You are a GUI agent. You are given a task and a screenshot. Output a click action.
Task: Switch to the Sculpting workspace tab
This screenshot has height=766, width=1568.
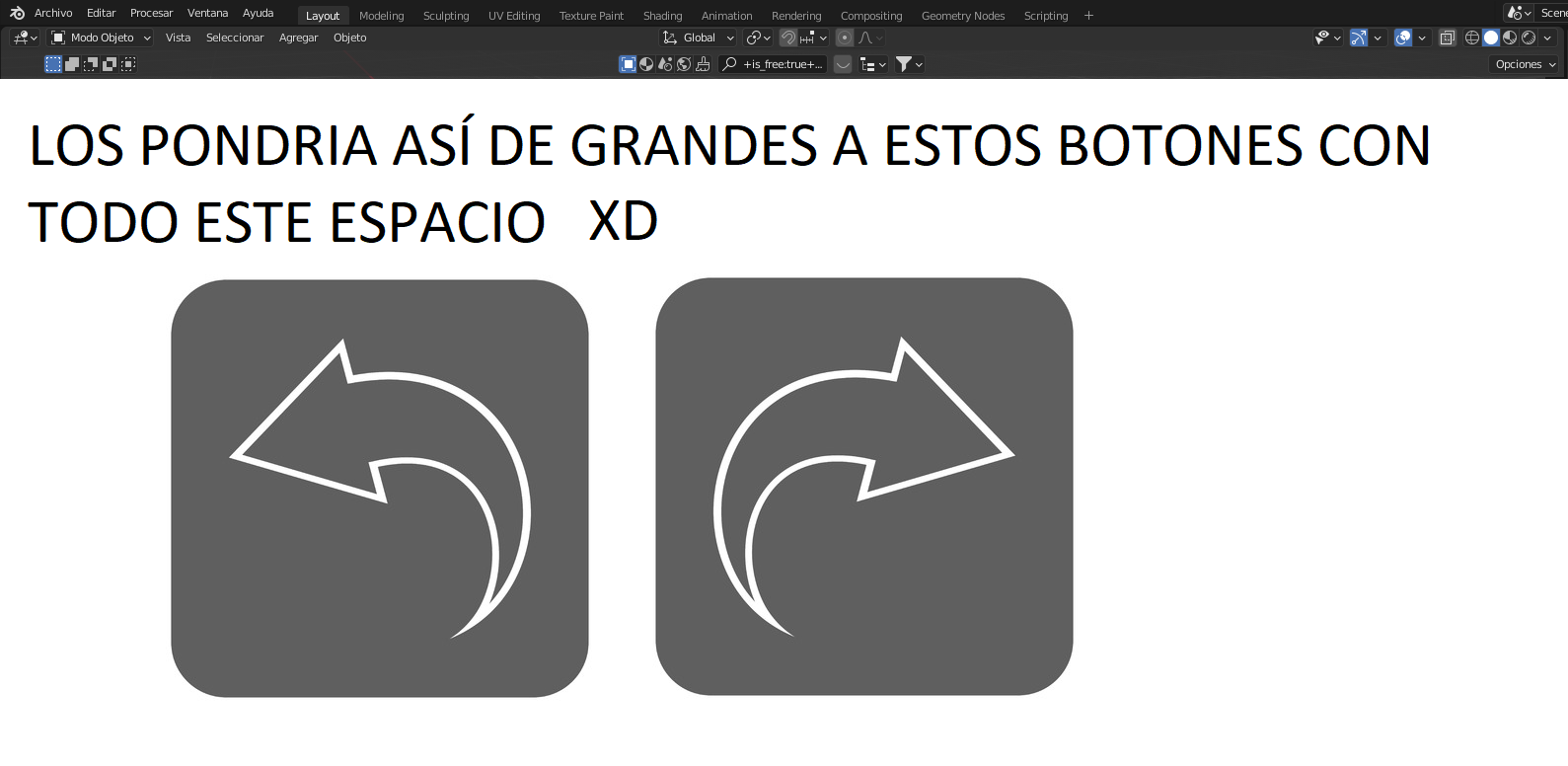click(x=446, y=16)
